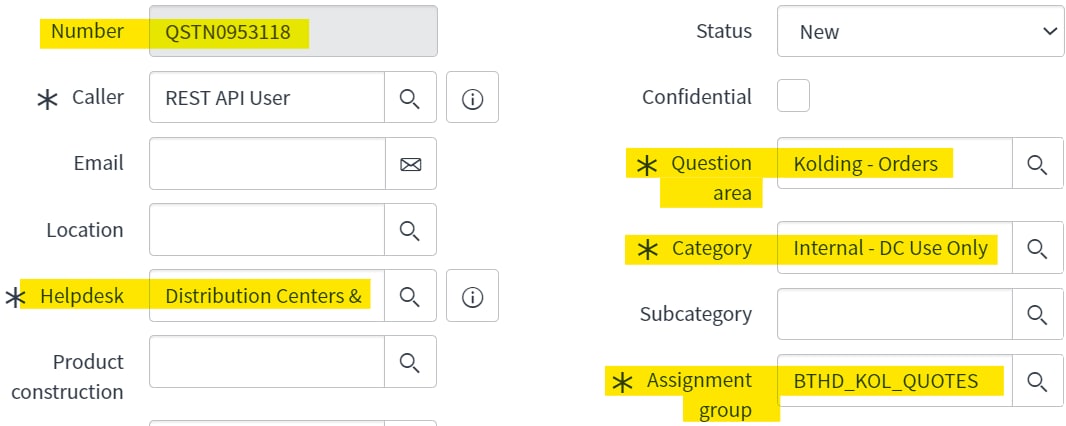Click into the Email input field
1066x426 pixels.
coord(267,164)
